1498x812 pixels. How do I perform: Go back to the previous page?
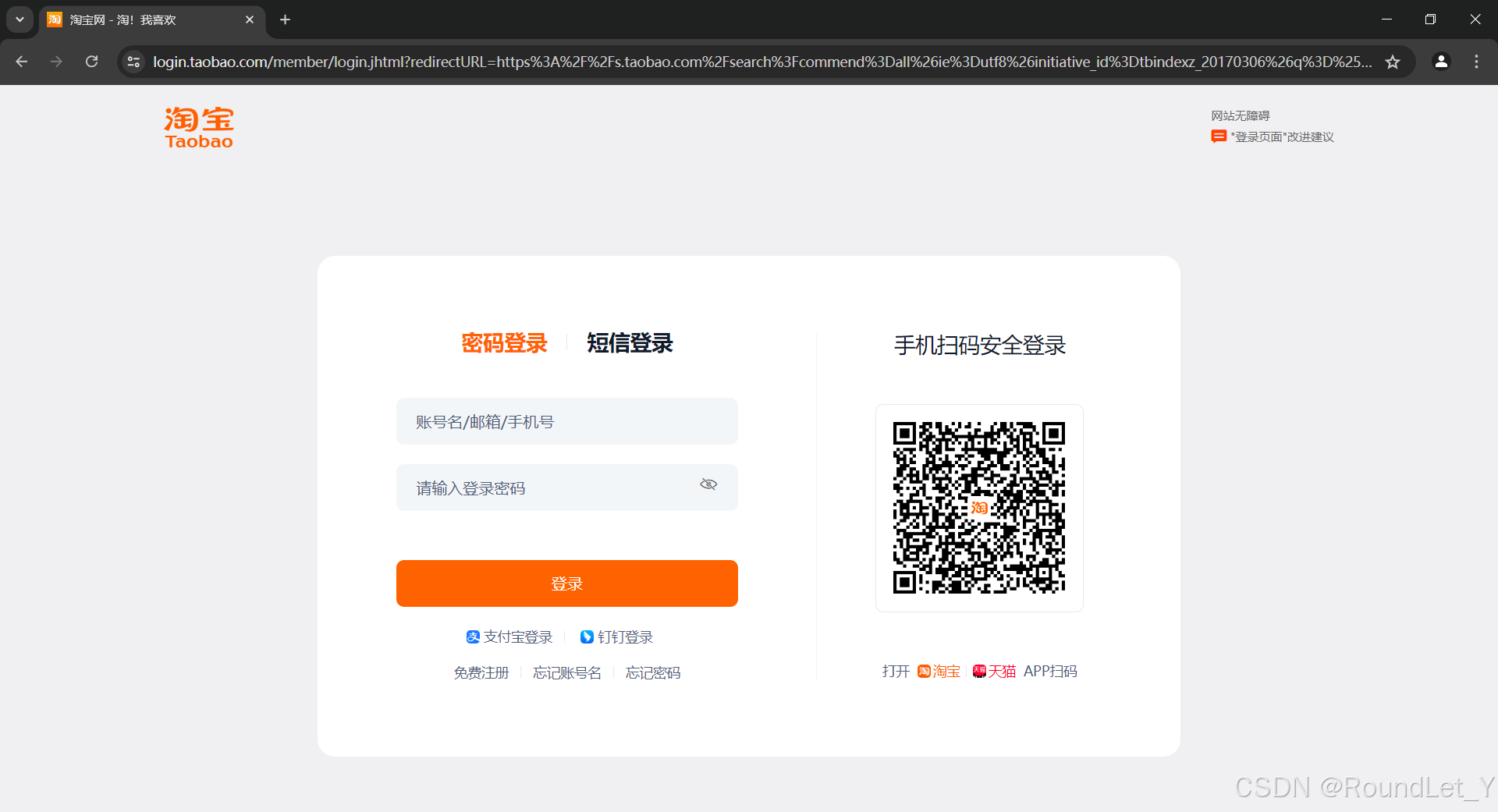coord(22,62)
